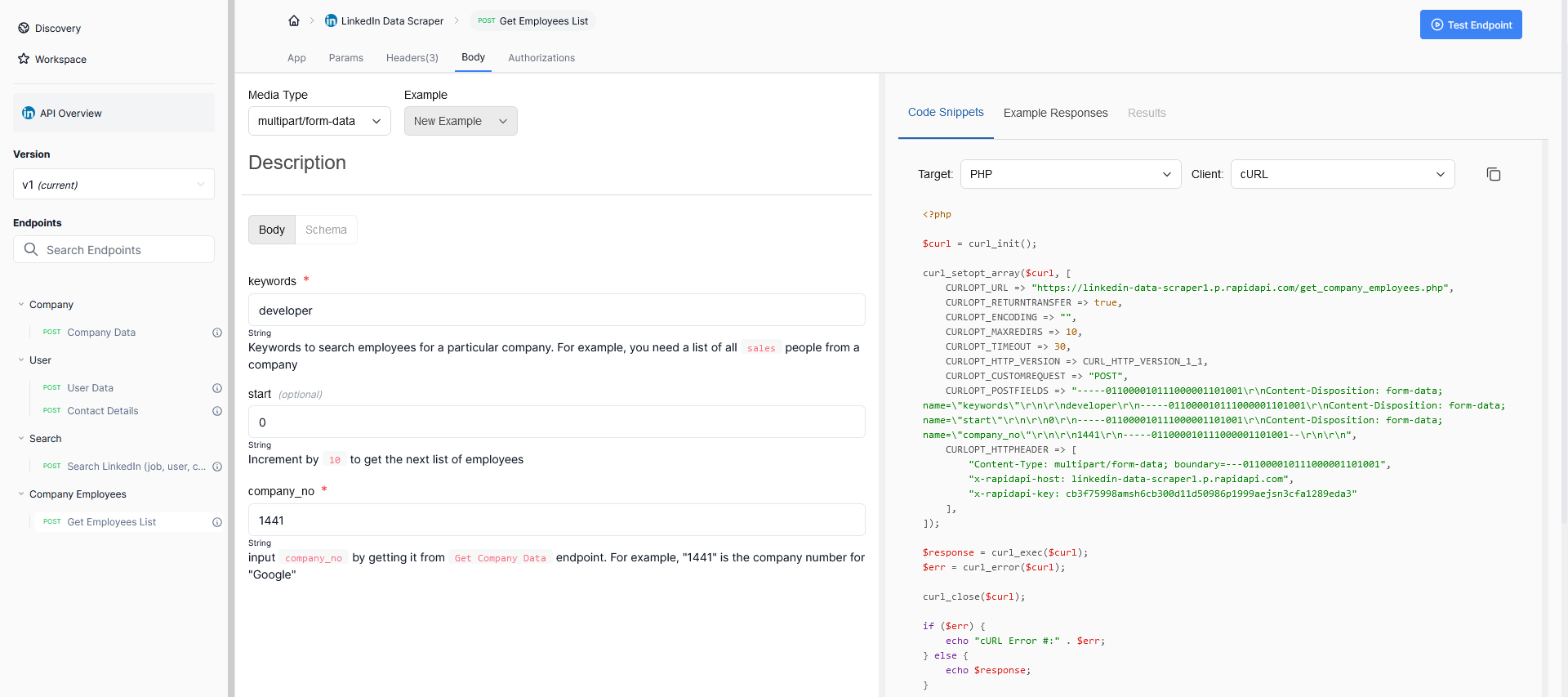
Task: Open info icon for Search LinkedIn endpoint
Action: (217, 467)
